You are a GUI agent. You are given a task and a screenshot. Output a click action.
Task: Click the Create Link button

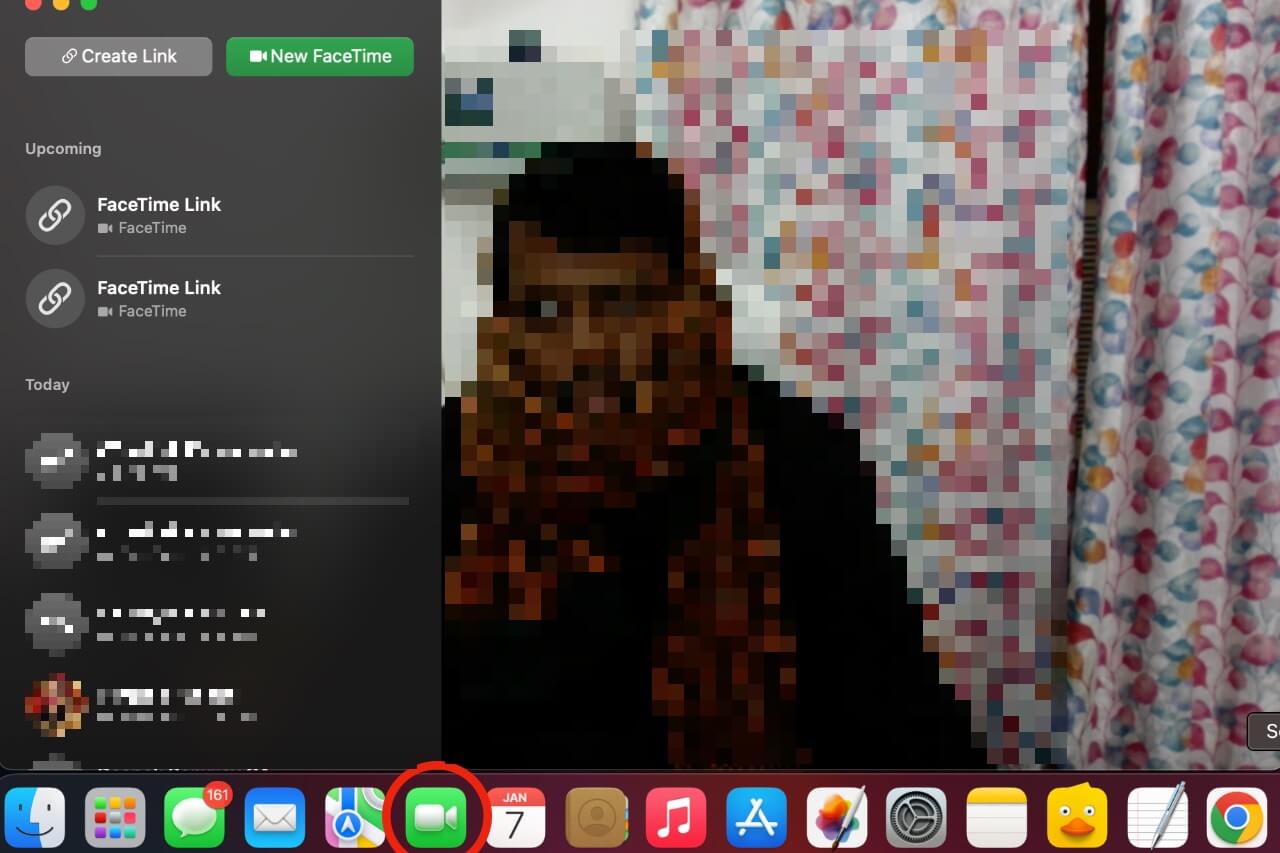coord(118,56)
